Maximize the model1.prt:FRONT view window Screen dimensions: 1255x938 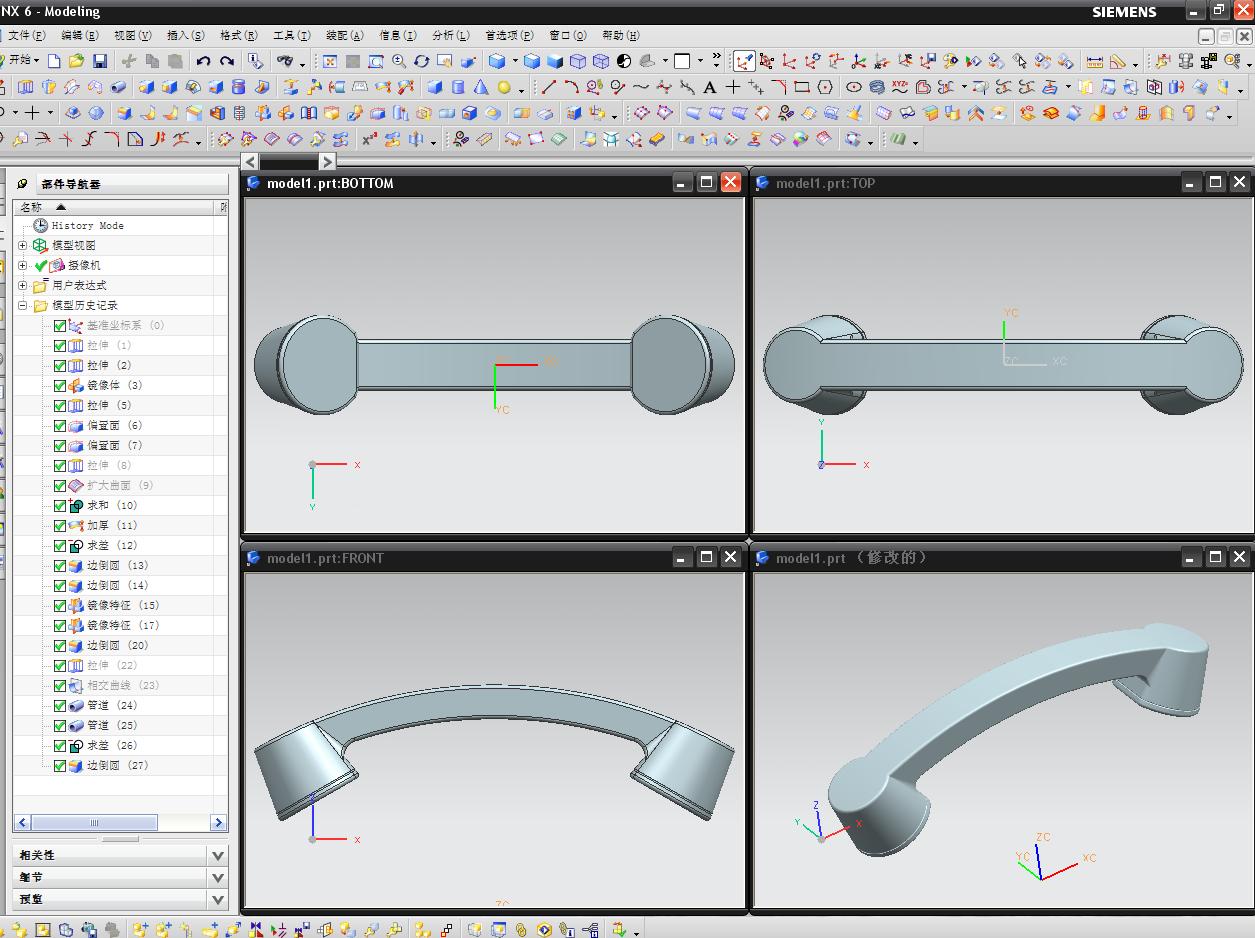pyautogui.click(x=706, y=557)
